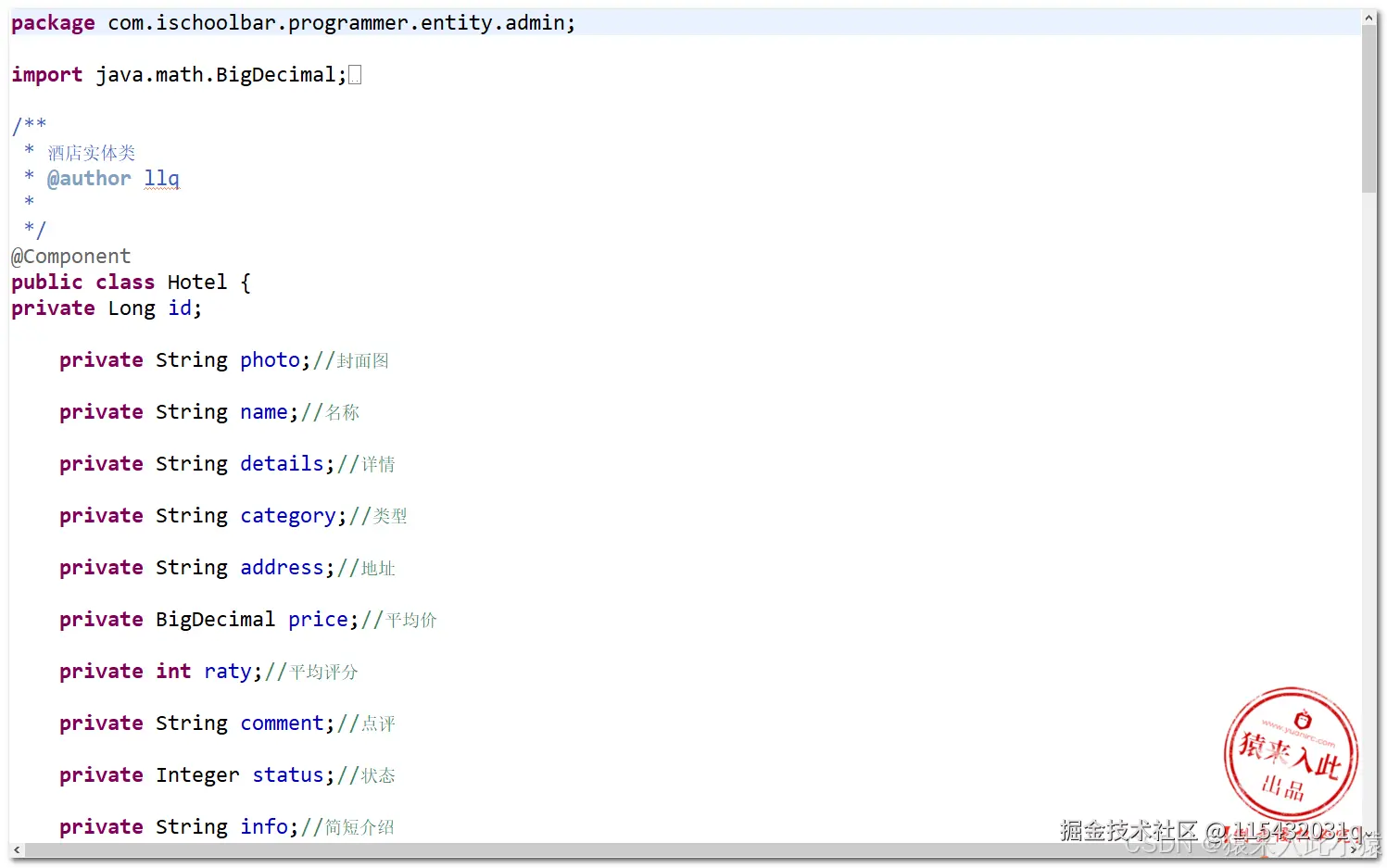Click the vertical scrollbar up arrow
This screenshot has height=868, width=1387.
point(1368,18)
